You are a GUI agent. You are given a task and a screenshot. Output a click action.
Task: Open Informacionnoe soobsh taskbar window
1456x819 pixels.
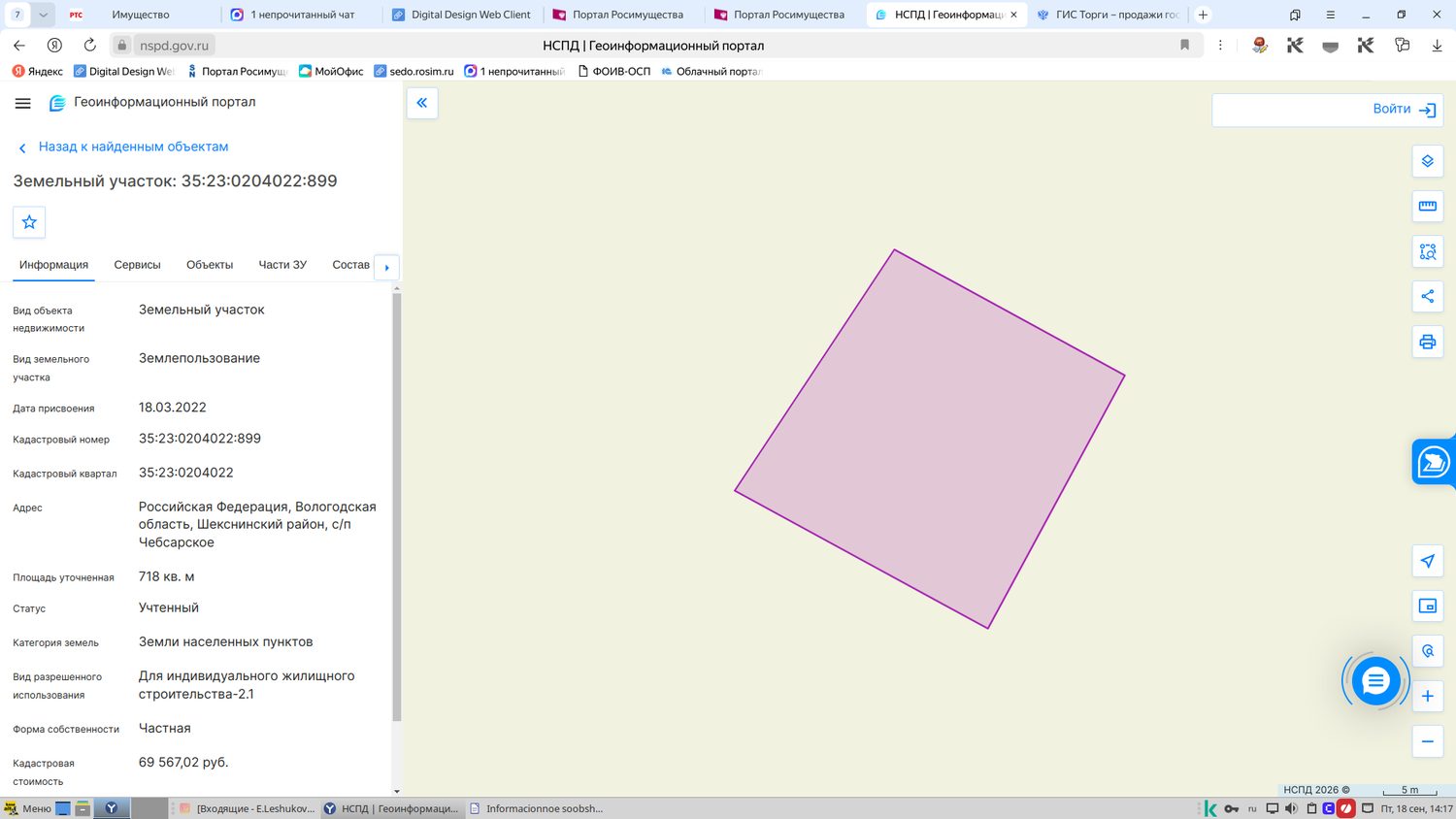tap(536, 808)
